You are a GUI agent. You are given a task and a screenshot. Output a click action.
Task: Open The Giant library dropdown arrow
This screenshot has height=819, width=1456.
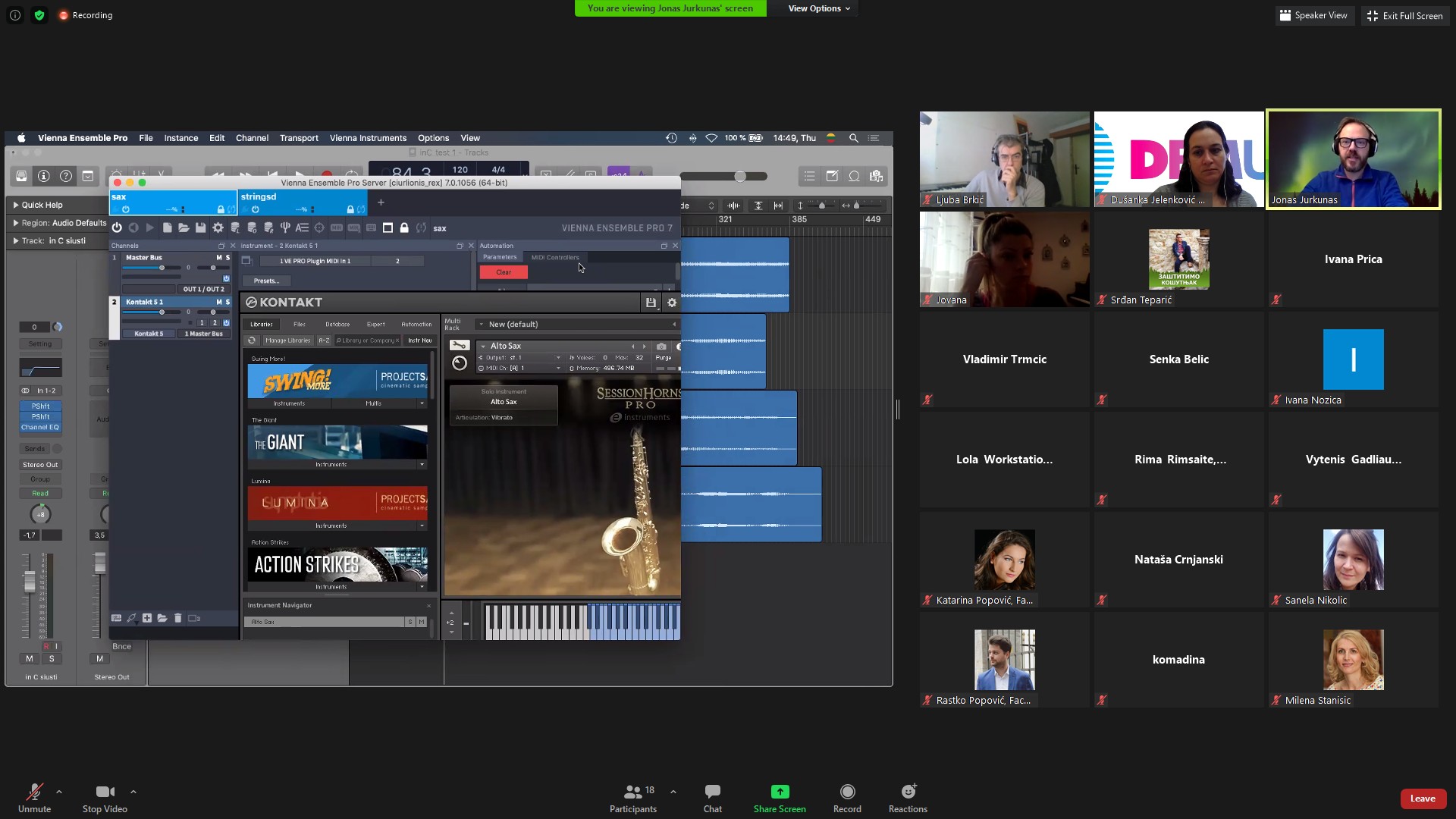pos(422,464)
